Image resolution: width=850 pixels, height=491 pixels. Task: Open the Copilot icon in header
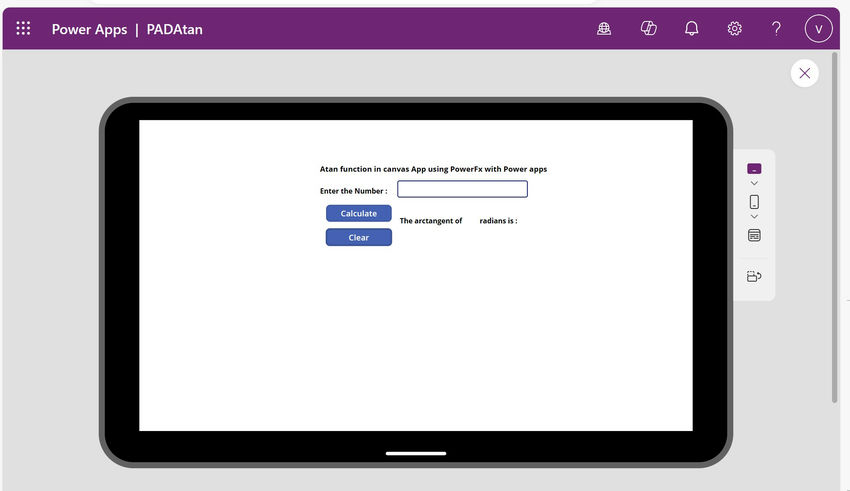click(x=648, y=28)
